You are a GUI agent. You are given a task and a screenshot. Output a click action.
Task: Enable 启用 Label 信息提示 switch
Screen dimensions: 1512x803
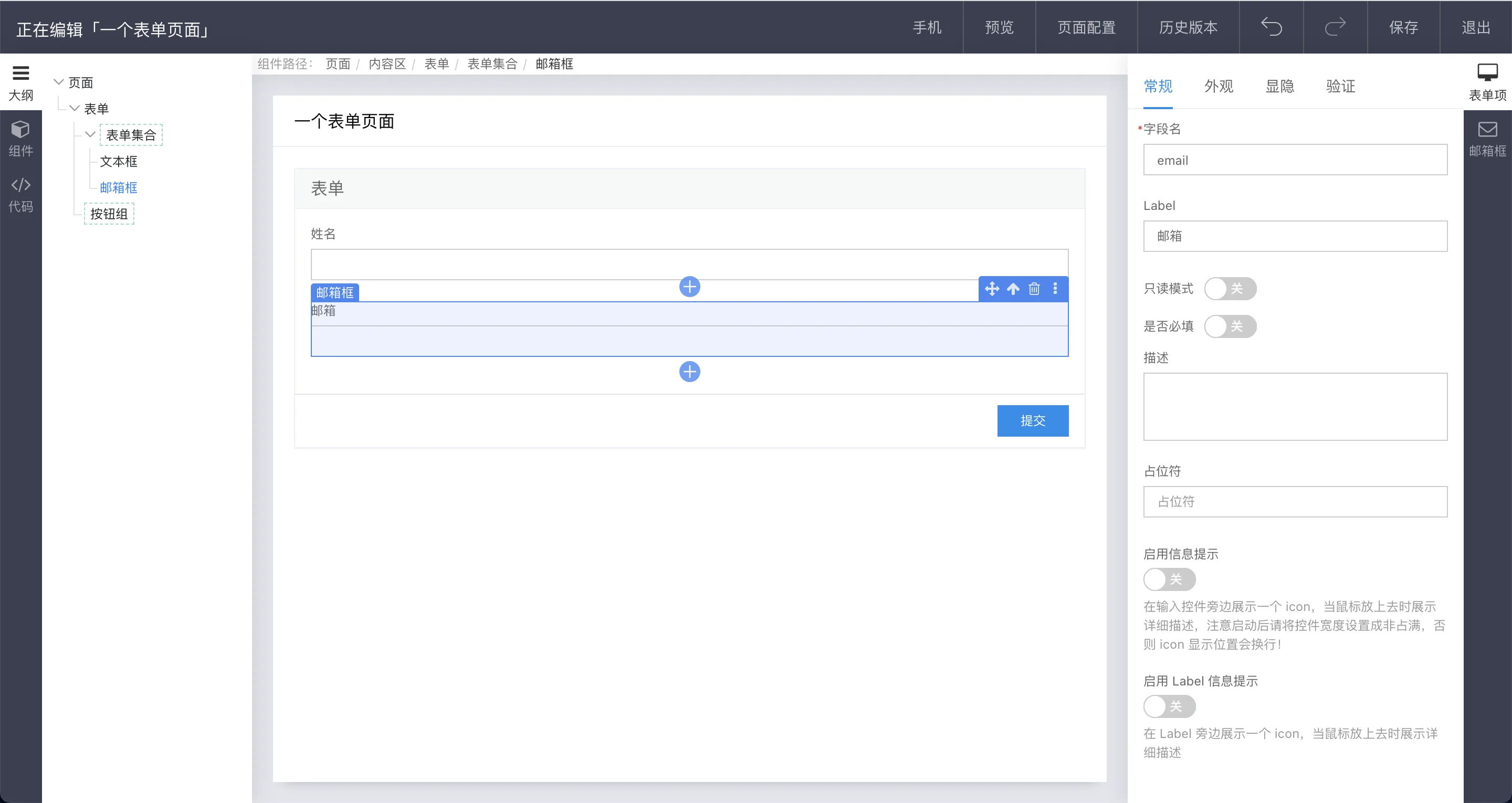click(x=1169, y=706)
